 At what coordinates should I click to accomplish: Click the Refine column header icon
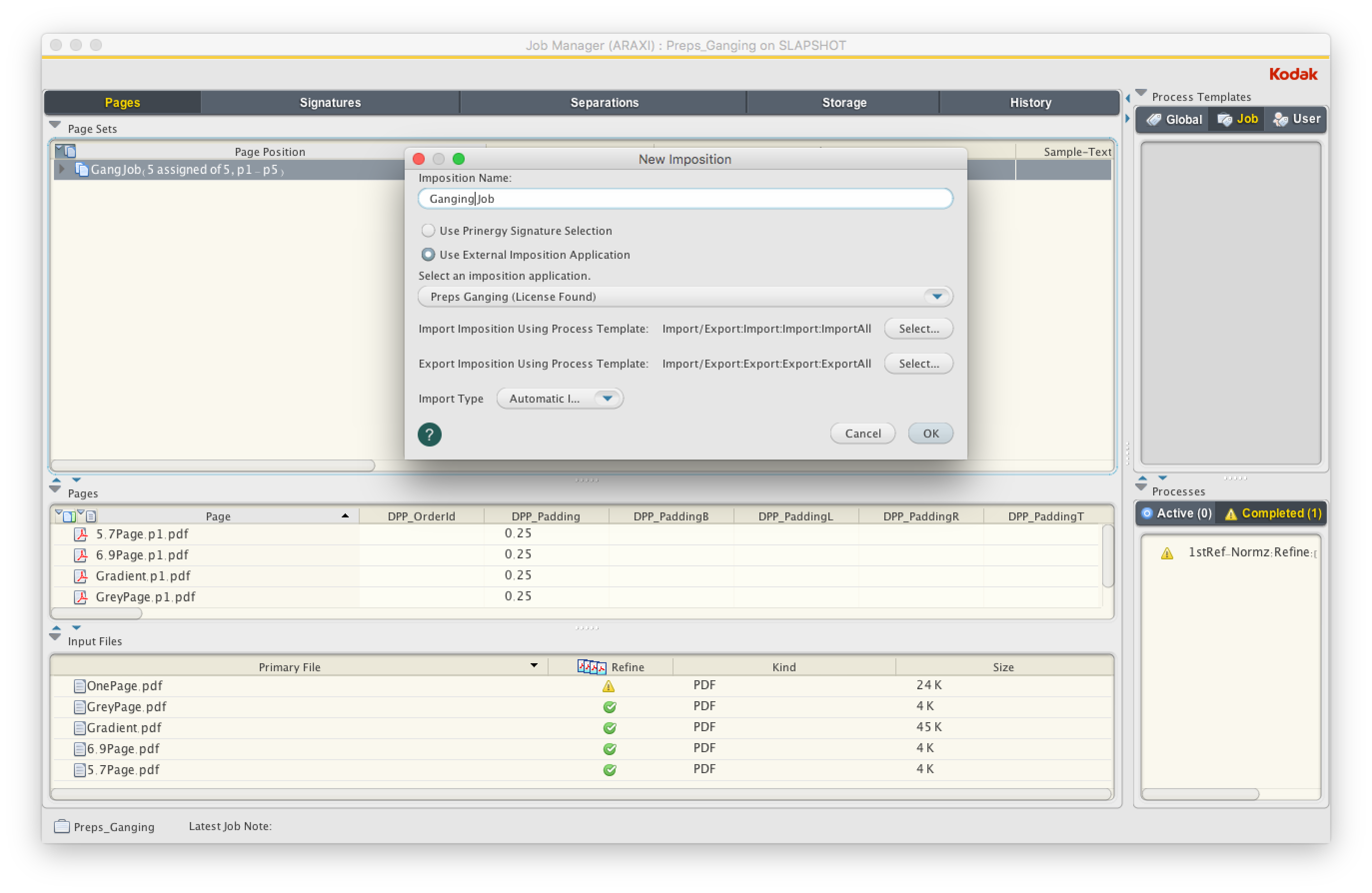592,667
